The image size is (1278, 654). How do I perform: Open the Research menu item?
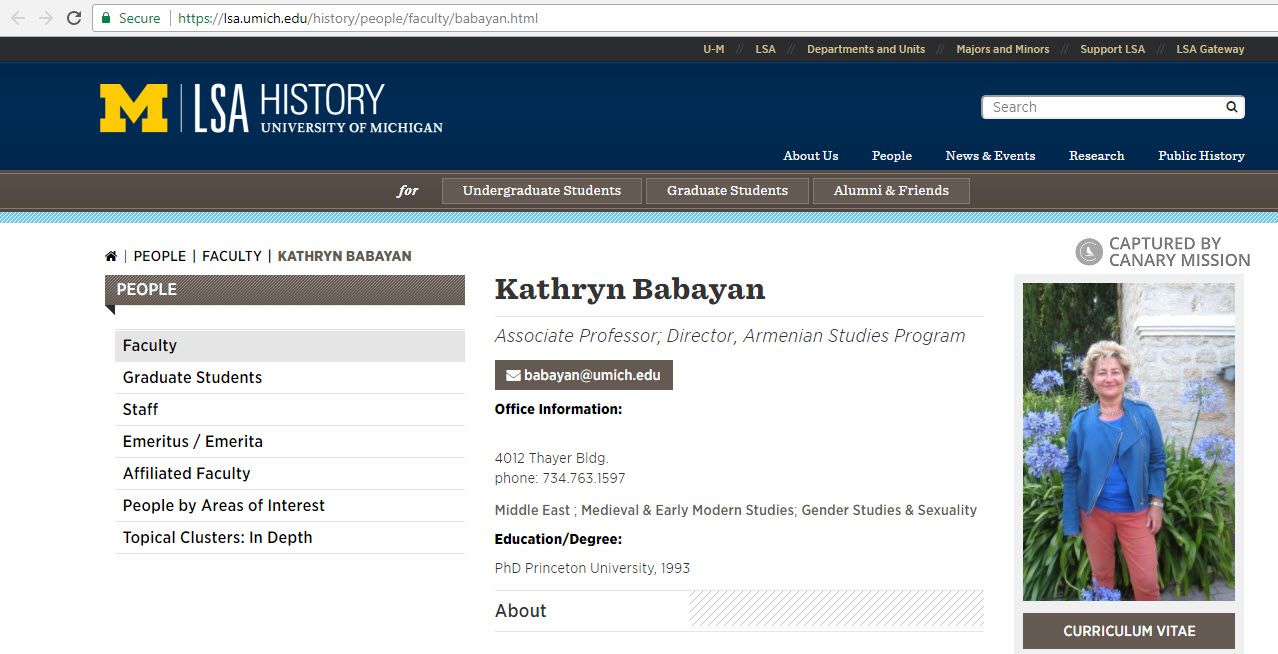[1096, 156]
